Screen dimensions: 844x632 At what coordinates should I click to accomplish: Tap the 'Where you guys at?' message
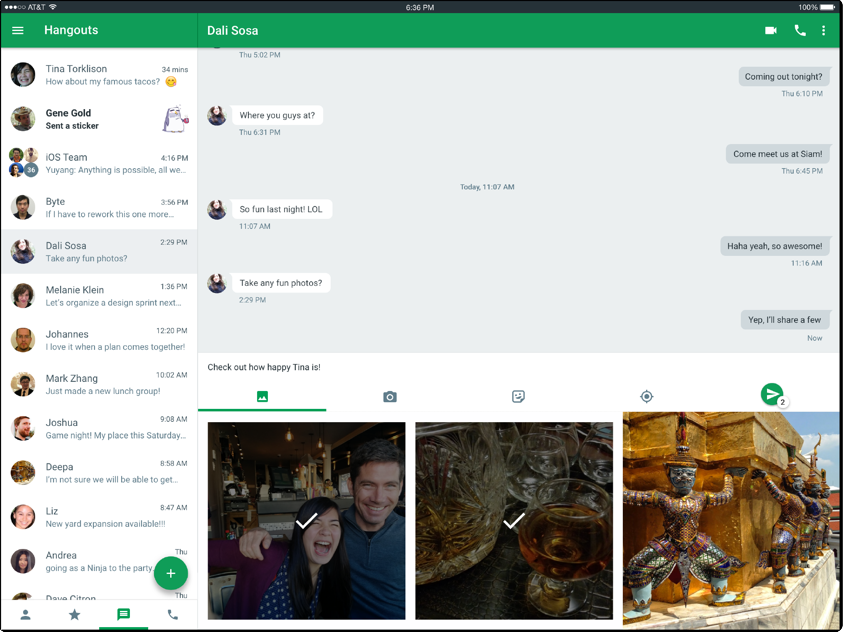pos(277,115)
